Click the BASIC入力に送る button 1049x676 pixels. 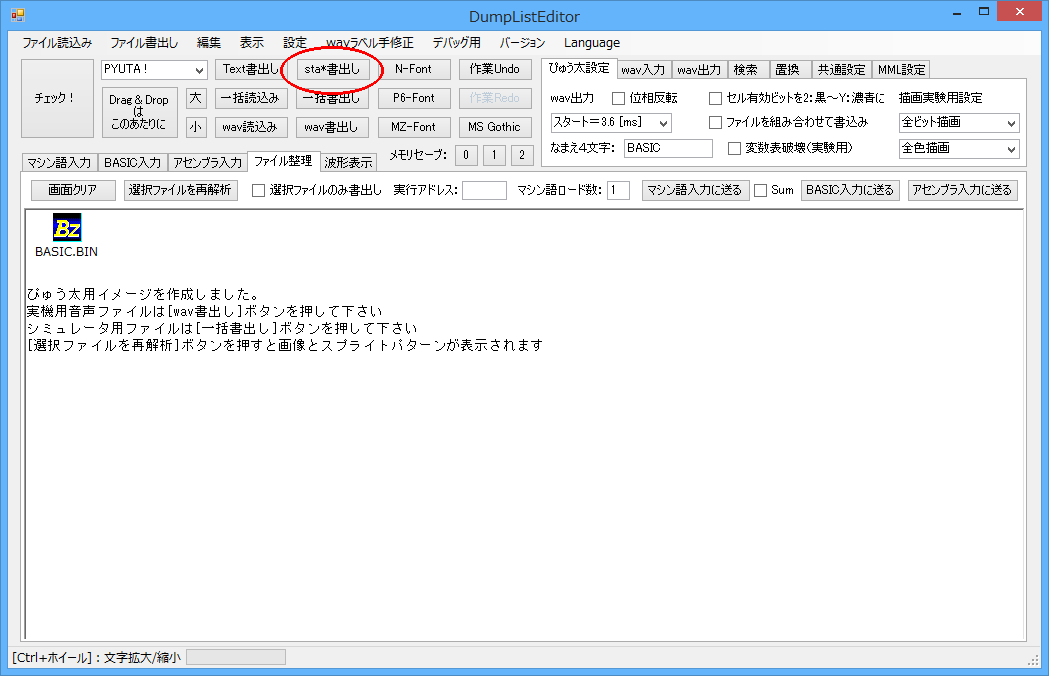pyautogui.click(x=850, y=190)
